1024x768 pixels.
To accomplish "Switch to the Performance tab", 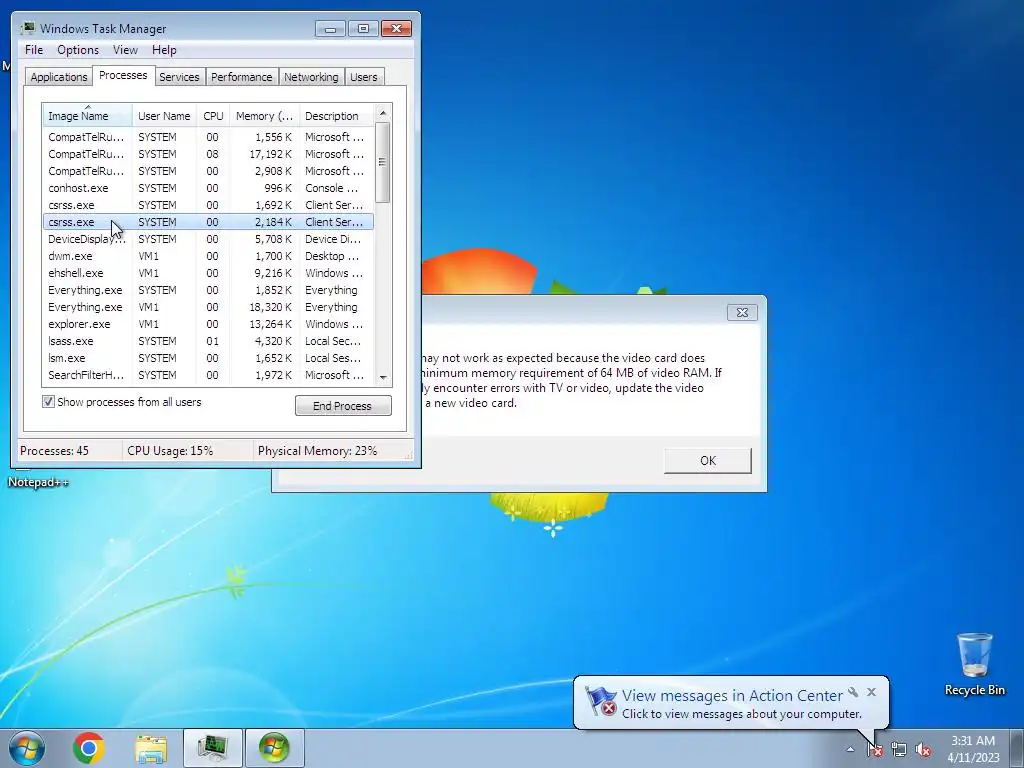I will pyautogui.click(x=242, y=77).
